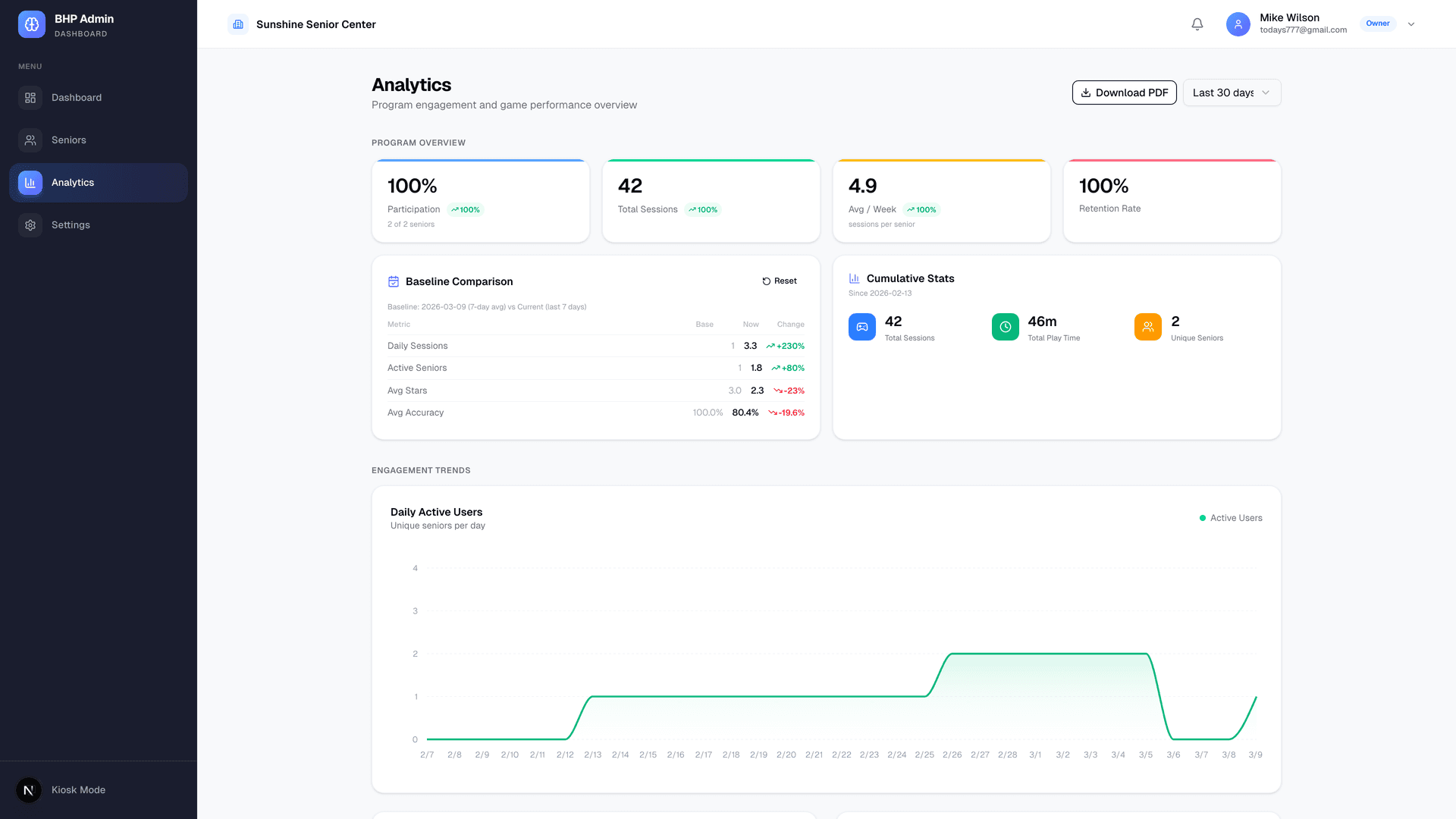Toggle the Active Users legend indicator
The width and height of the screenshot is (1456, 819).
[1202, 518]
